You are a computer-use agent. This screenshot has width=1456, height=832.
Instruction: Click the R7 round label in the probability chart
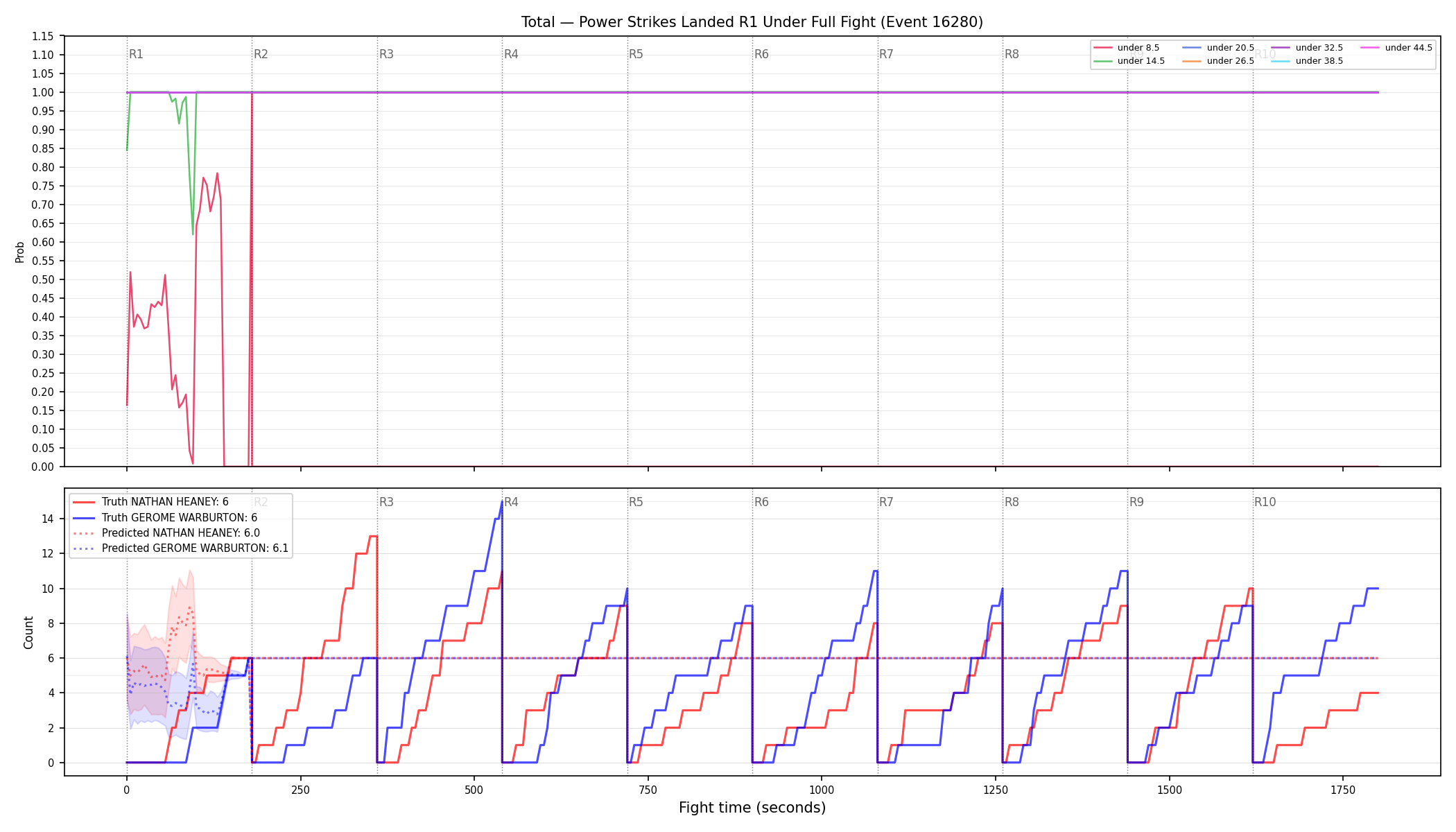point(886,54)
